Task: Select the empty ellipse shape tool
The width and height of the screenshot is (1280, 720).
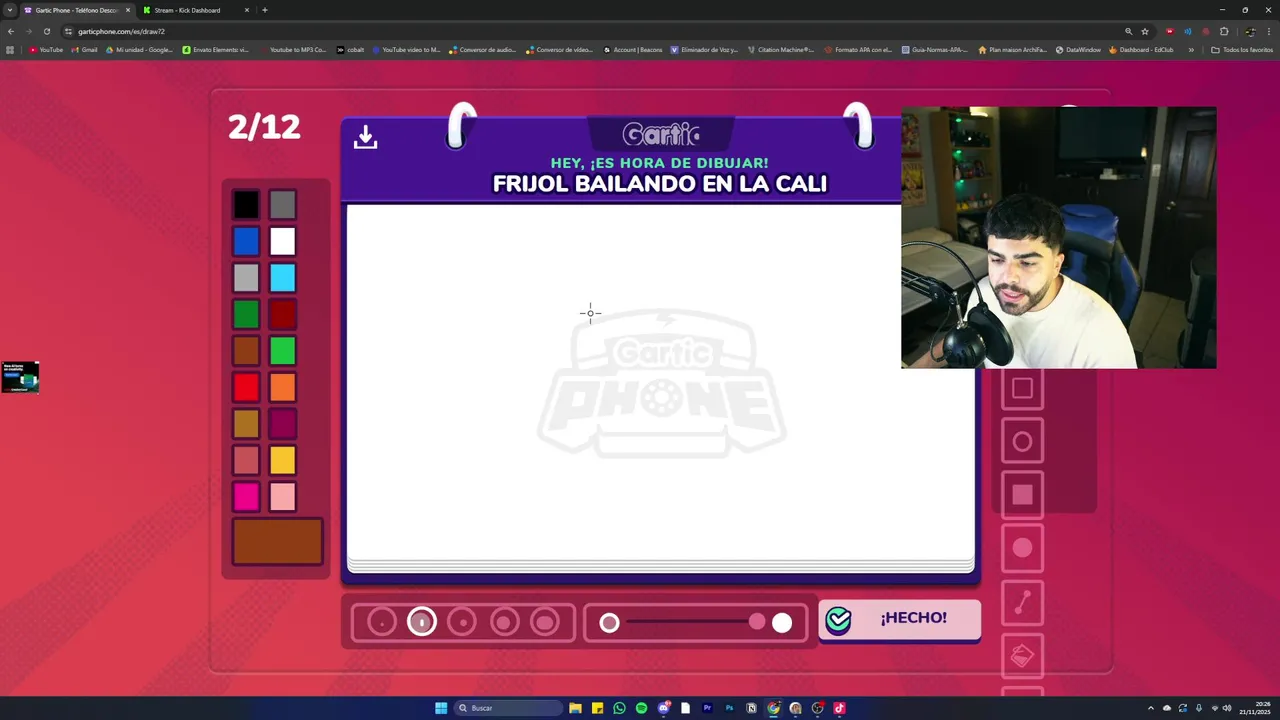Action: pos(1022,442)
